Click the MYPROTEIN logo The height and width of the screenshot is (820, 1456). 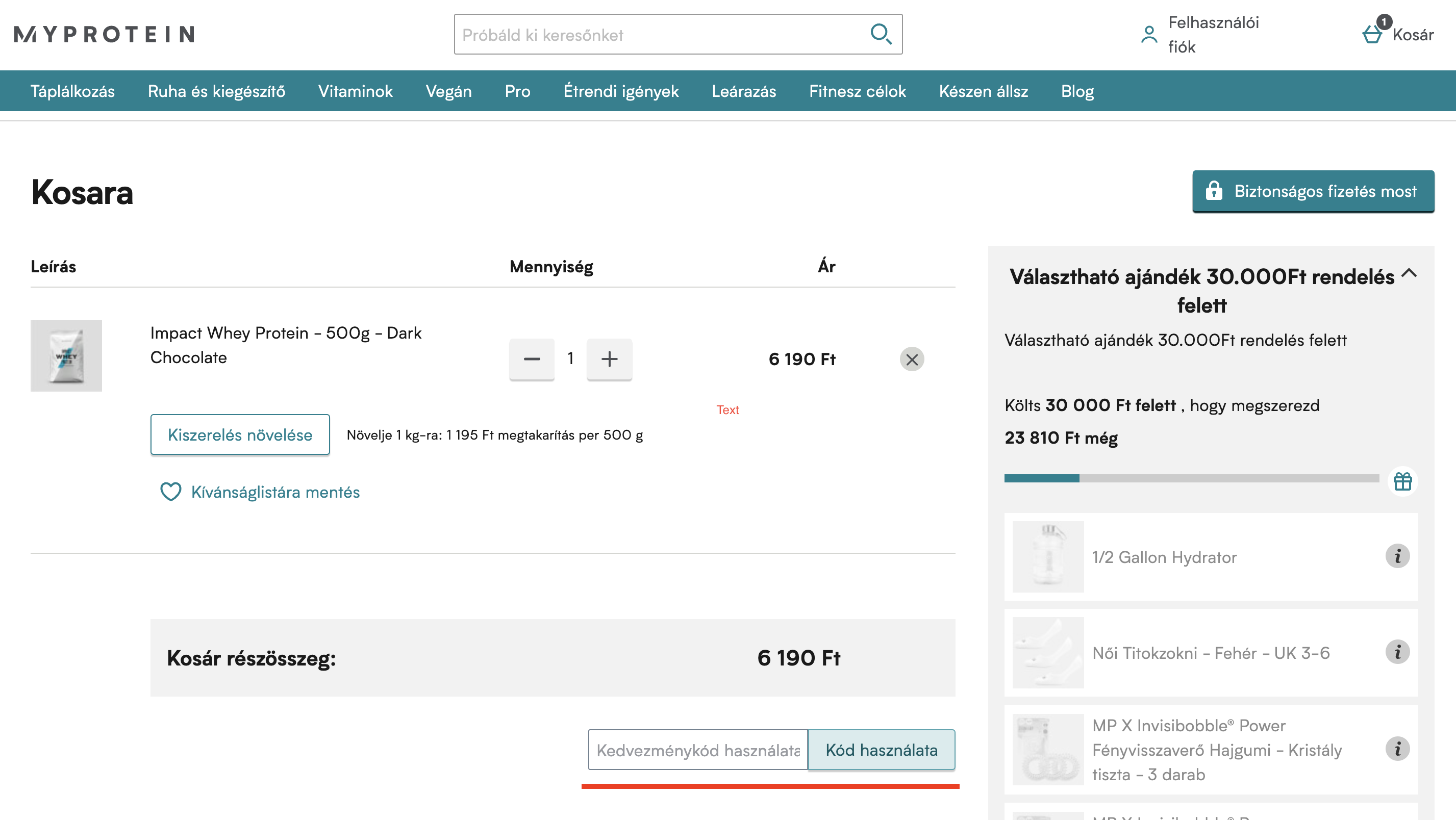105,35
